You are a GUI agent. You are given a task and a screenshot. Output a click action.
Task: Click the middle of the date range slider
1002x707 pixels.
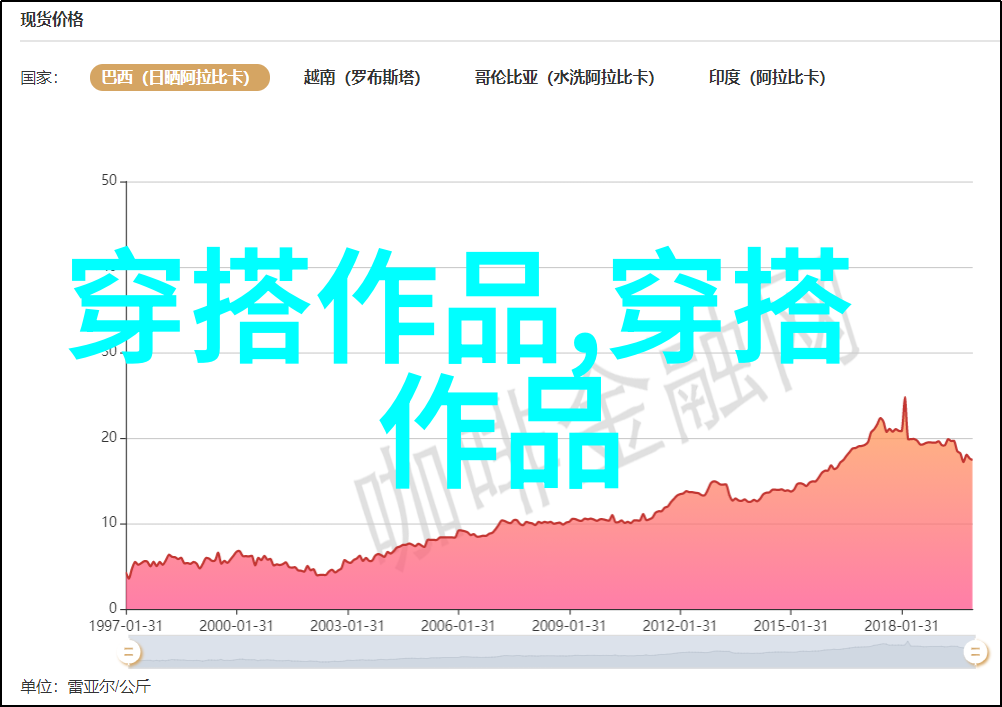tap(550, 653)
